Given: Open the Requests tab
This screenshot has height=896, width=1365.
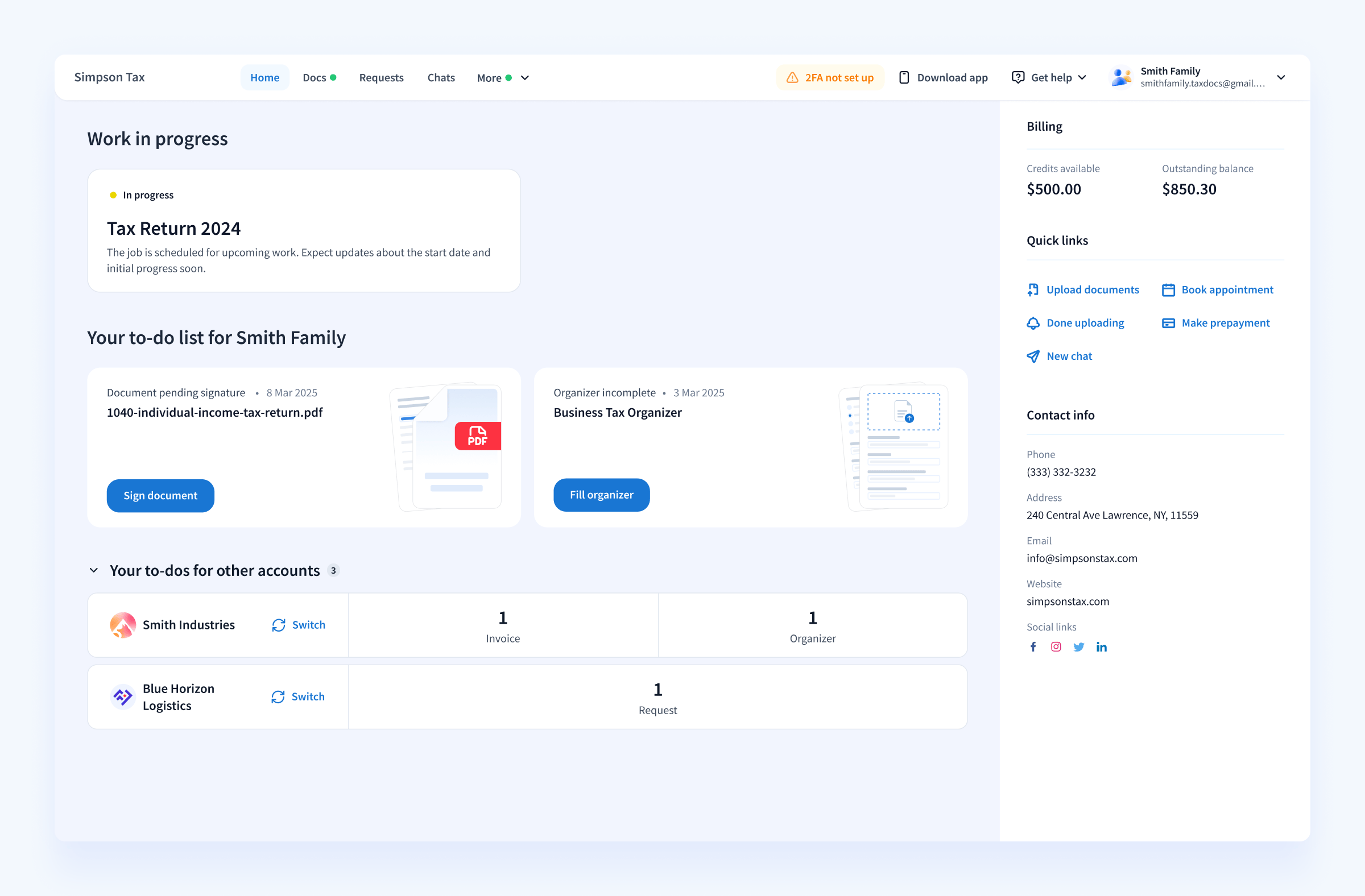Looking at the screenshot, I should coord(382,77).
